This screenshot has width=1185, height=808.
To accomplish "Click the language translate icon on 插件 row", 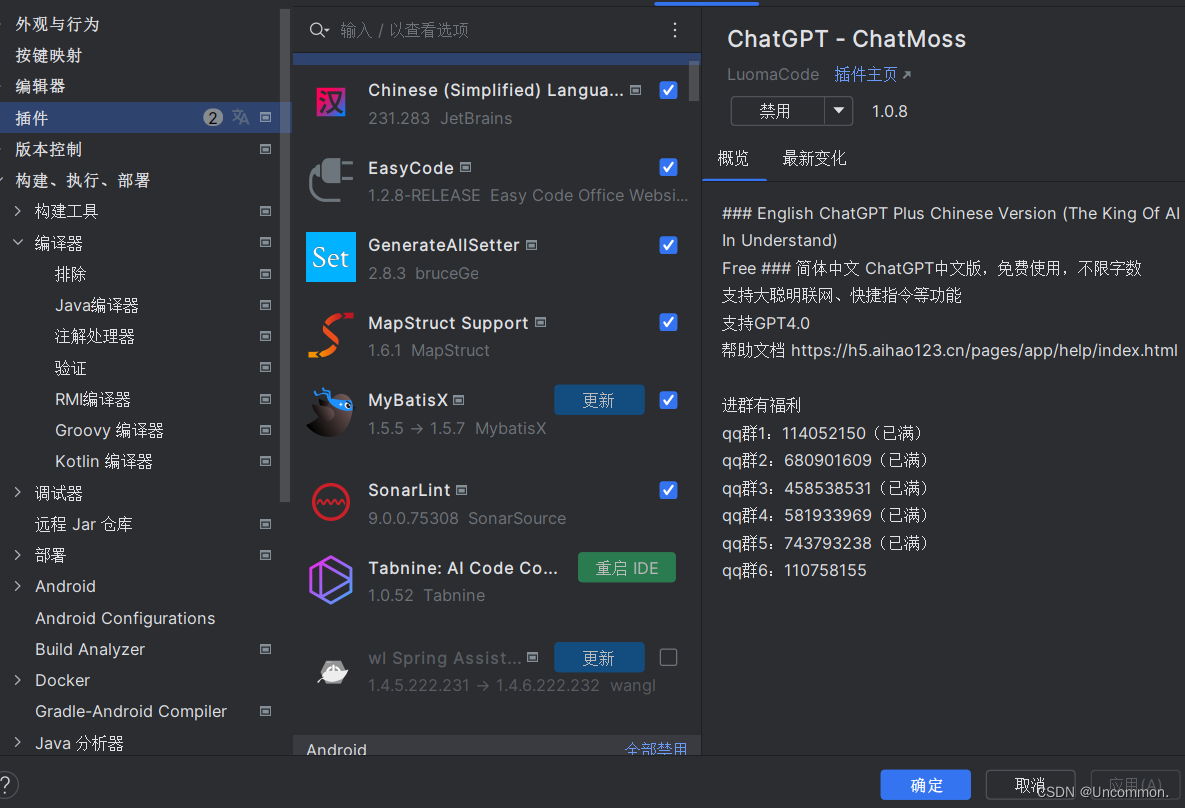I will tap(240, 117).
